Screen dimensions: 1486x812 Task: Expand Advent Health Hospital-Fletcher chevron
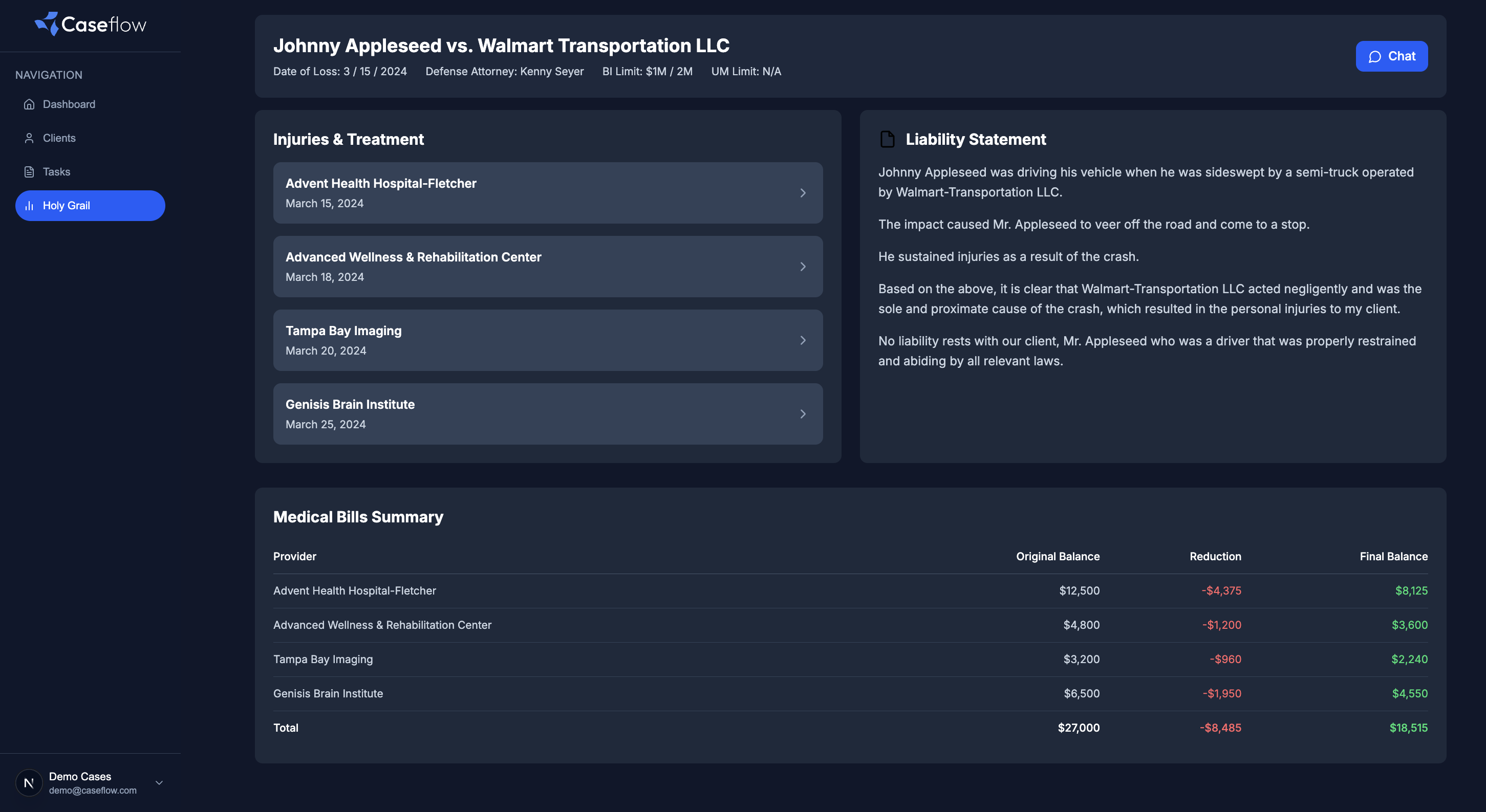point(803,192)
